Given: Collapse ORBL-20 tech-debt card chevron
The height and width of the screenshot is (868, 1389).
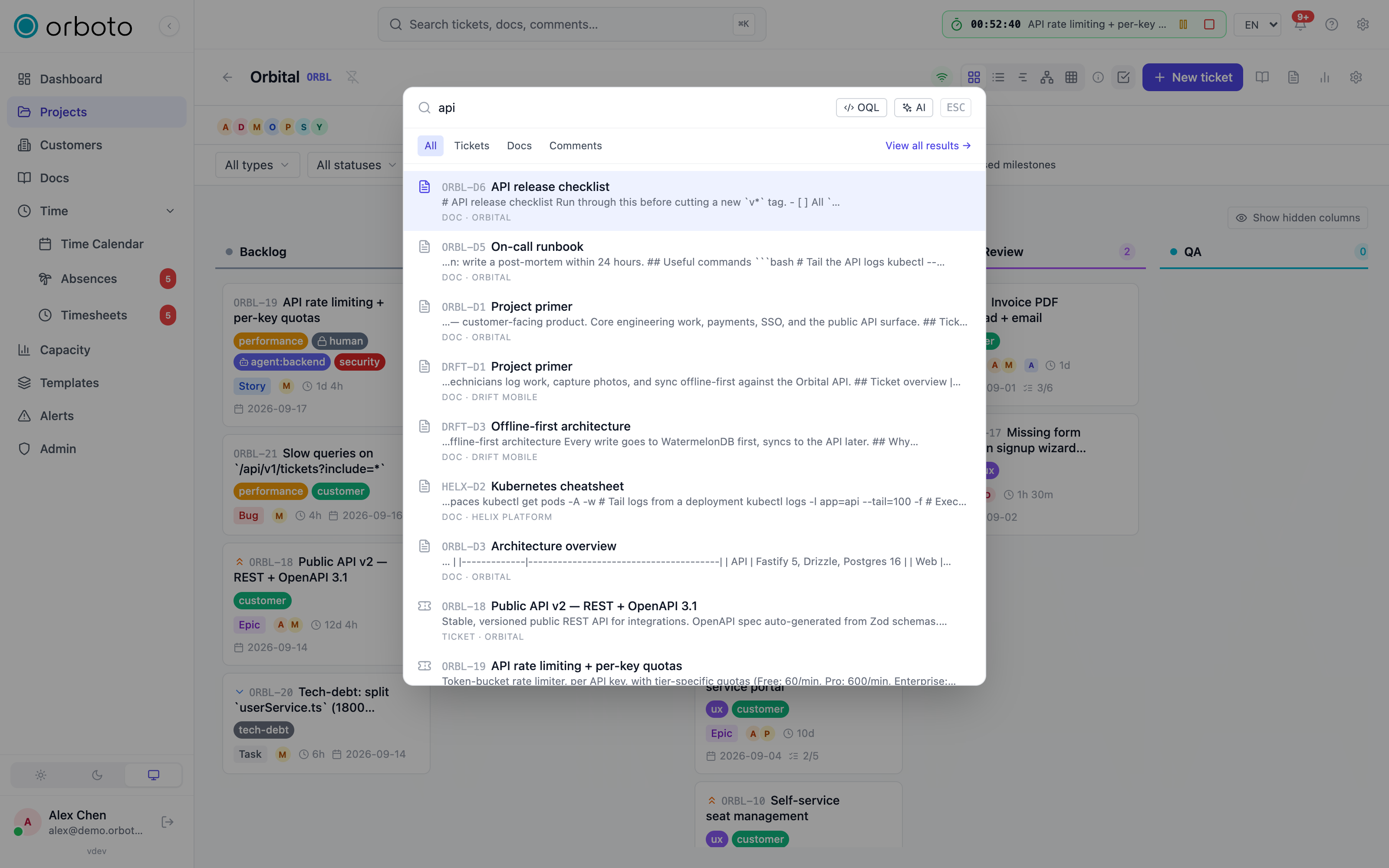Looking at the screenshot, I should click(239, 692).
